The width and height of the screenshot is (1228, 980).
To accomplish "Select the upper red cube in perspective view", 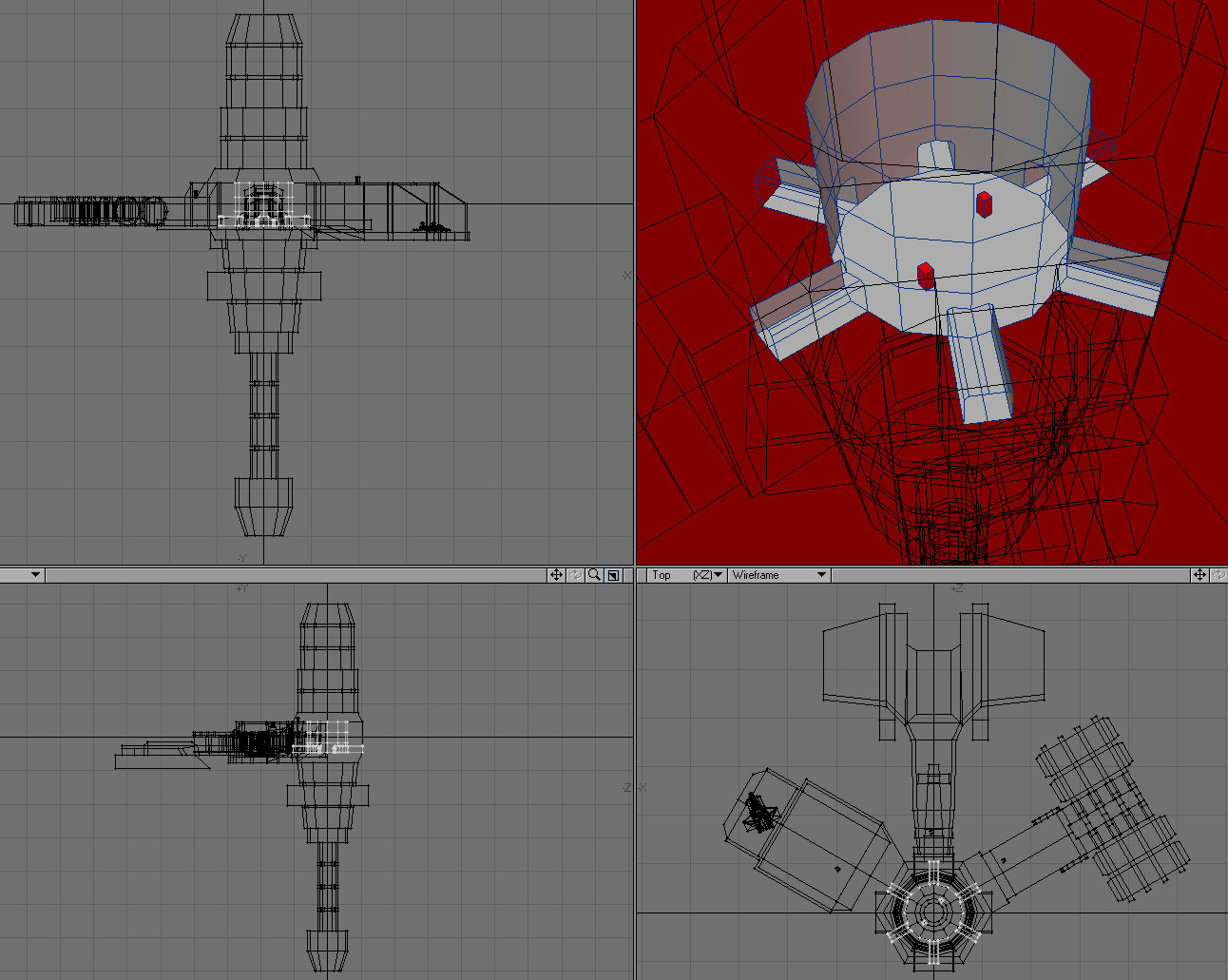I will tap(984, 203).
